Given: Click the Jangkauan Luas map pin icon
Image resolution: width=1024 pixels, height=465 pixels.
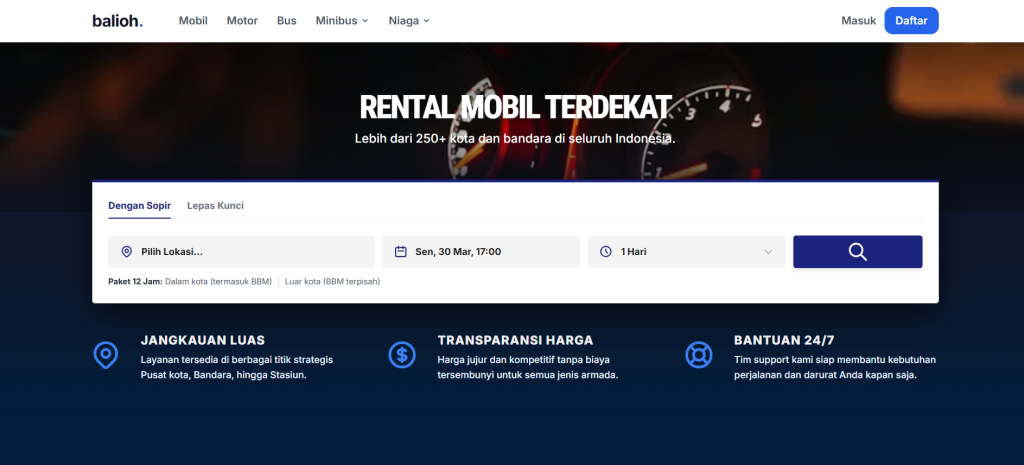Looking at the screenshot, I should (x=105, y=355).
